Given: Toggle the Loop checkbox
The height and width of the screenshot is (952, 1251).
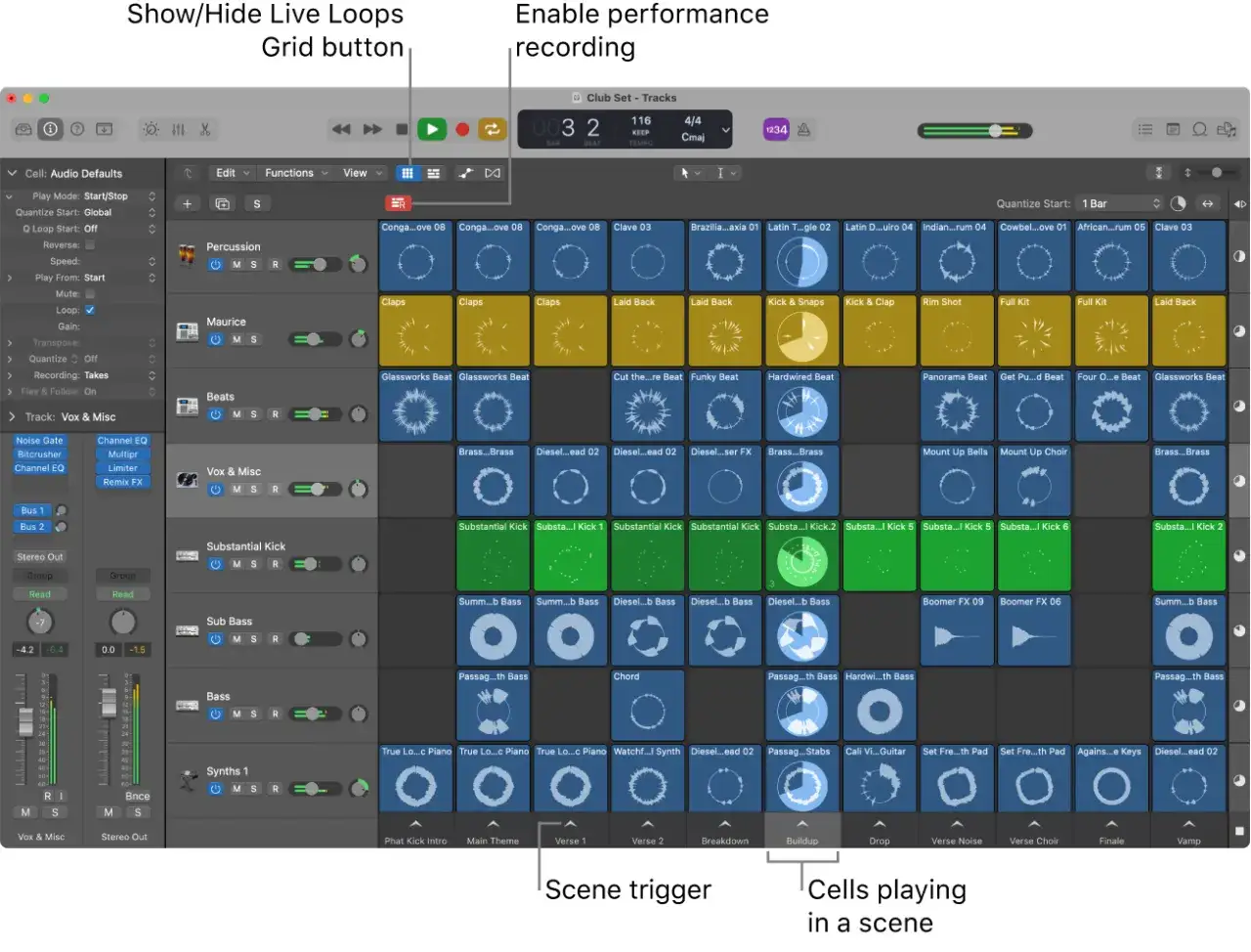Looking at the screenshot, I should point(90,310).
